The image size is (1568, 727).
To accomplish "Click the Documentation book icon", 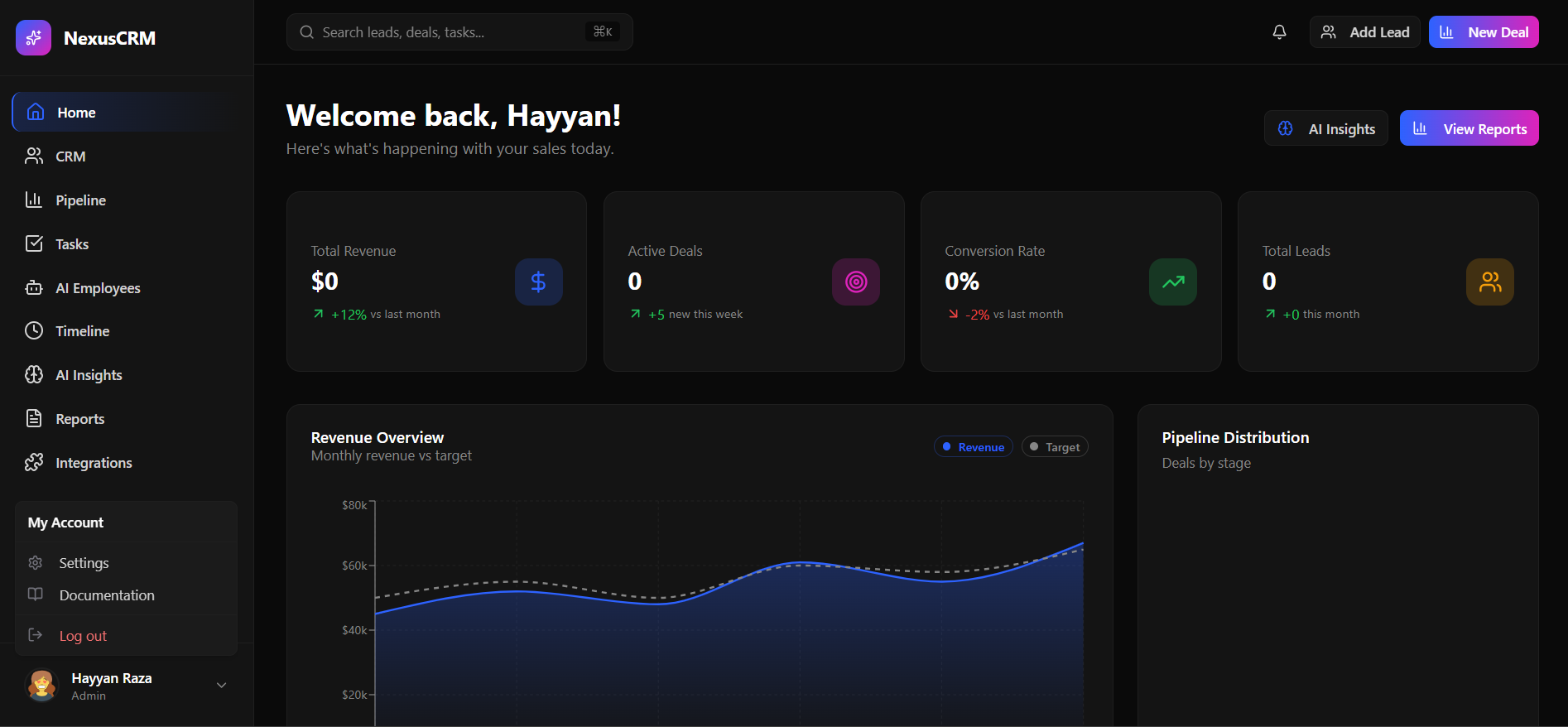I will click(36, 595).
